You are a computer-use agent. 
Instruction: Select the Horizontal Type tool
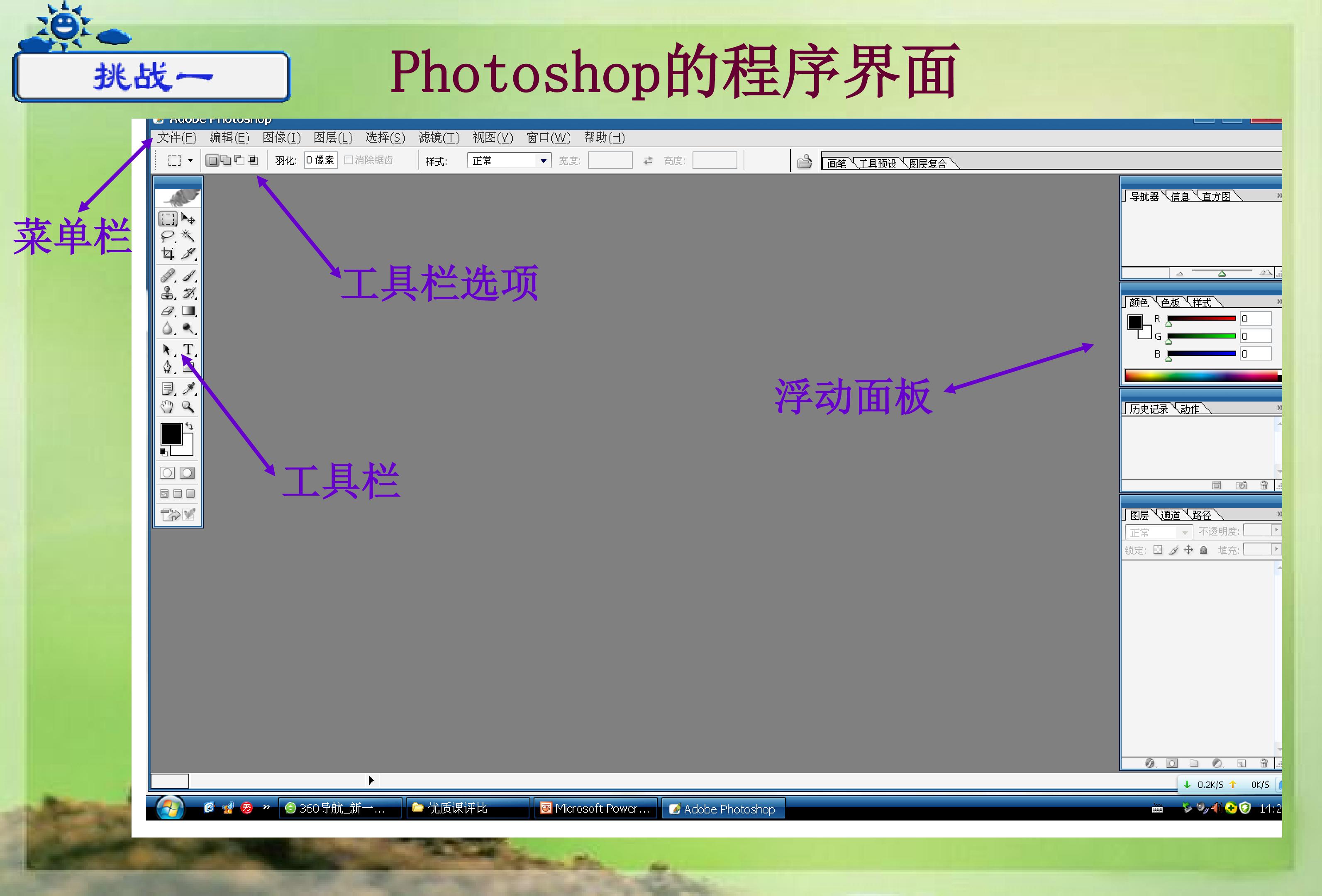[x=188, y=348]
